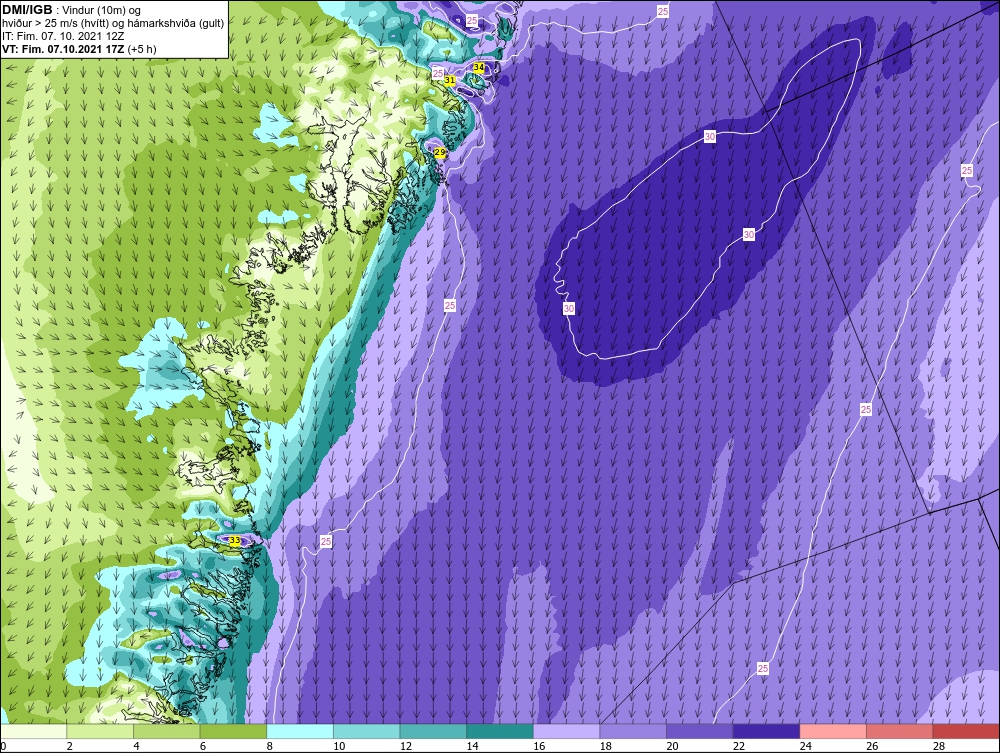Click the 22–24 m/s dark indigo legend swatch
The image size is (1000, 753).
pos(767,731)
